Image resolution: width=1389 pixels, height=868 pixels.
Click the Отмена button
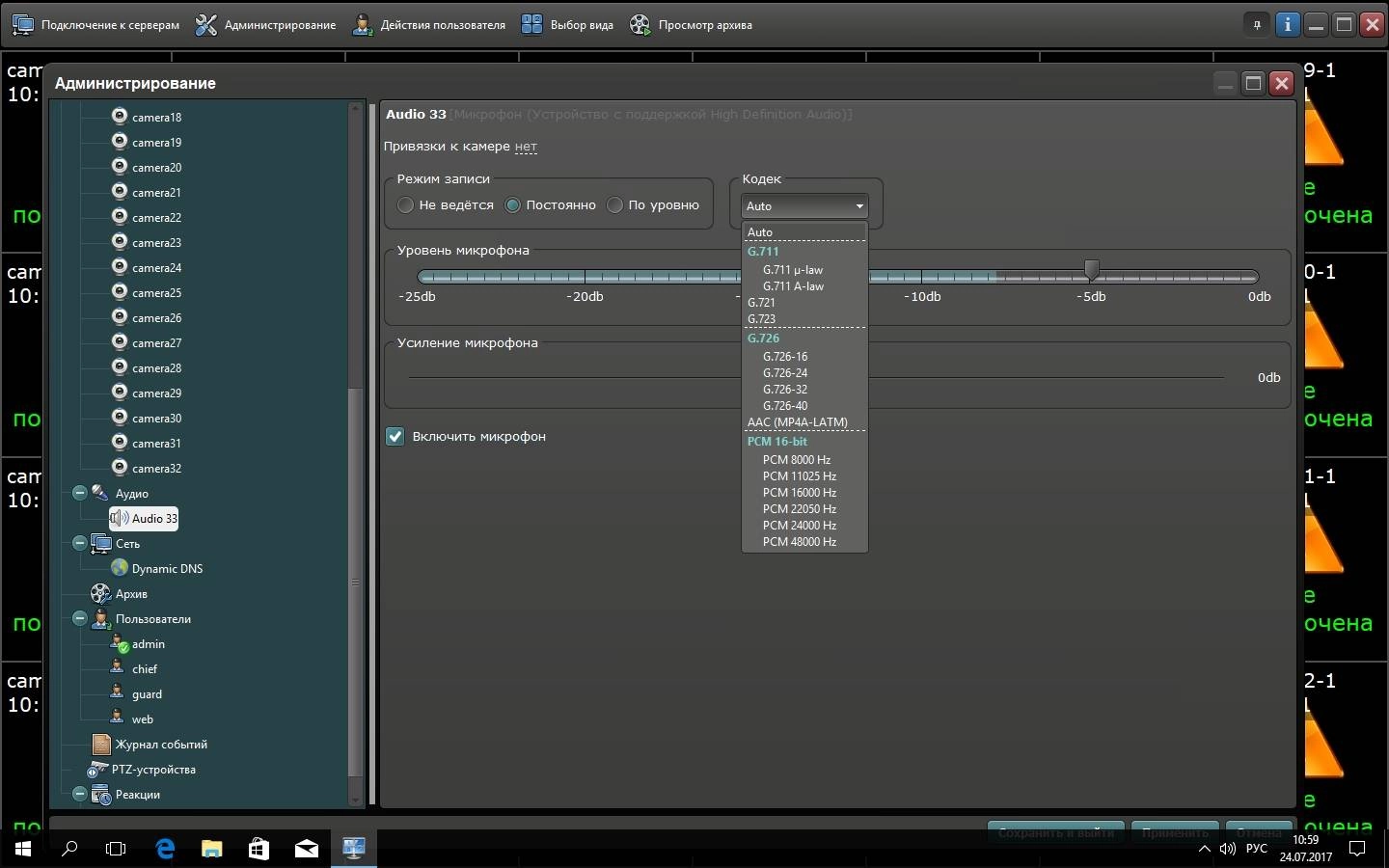point(1260,831)
